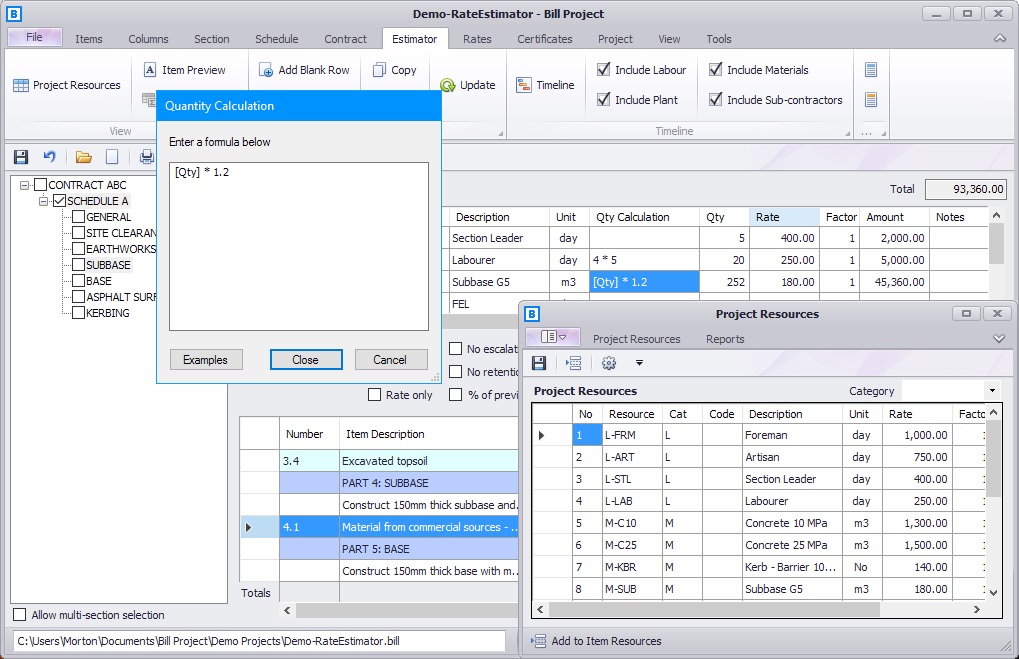The width and height of the screenshot is (1019, 659).
Task: Save in Project Resources window toolbar
Action: click(539, 363)
